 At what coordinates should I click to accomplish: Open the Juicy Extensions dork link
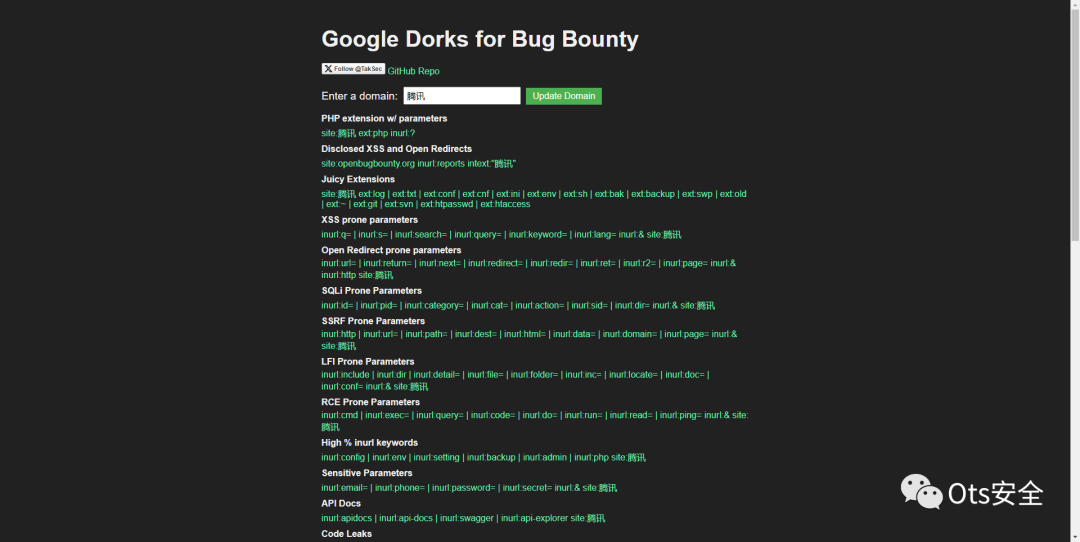tap(534, 199)
